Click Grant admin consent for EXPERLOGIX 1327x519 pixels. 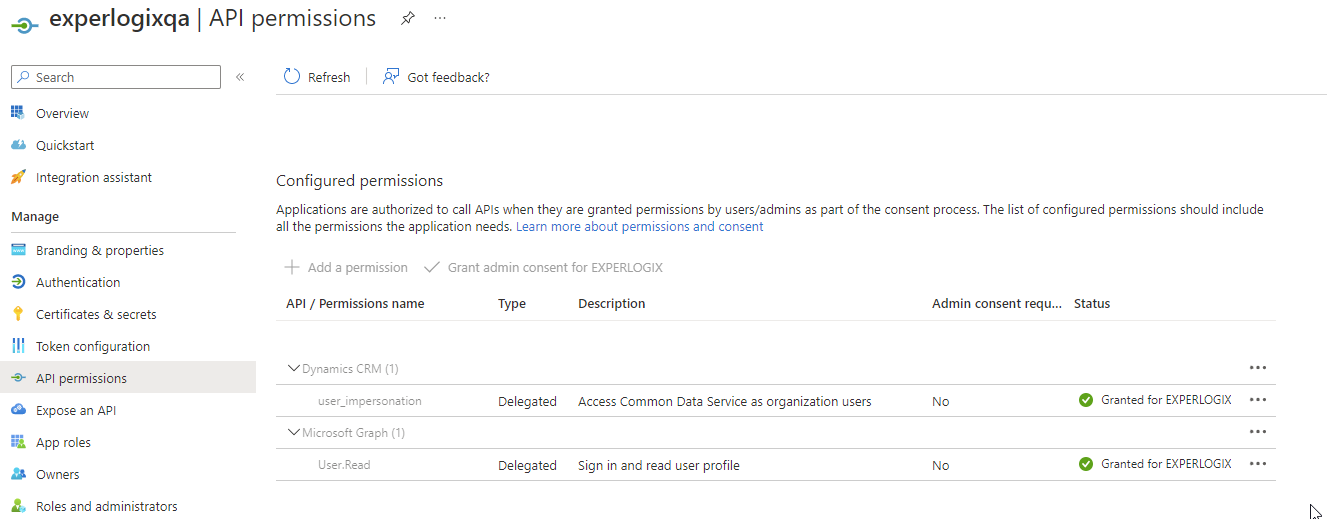click(x=544, y=267)
